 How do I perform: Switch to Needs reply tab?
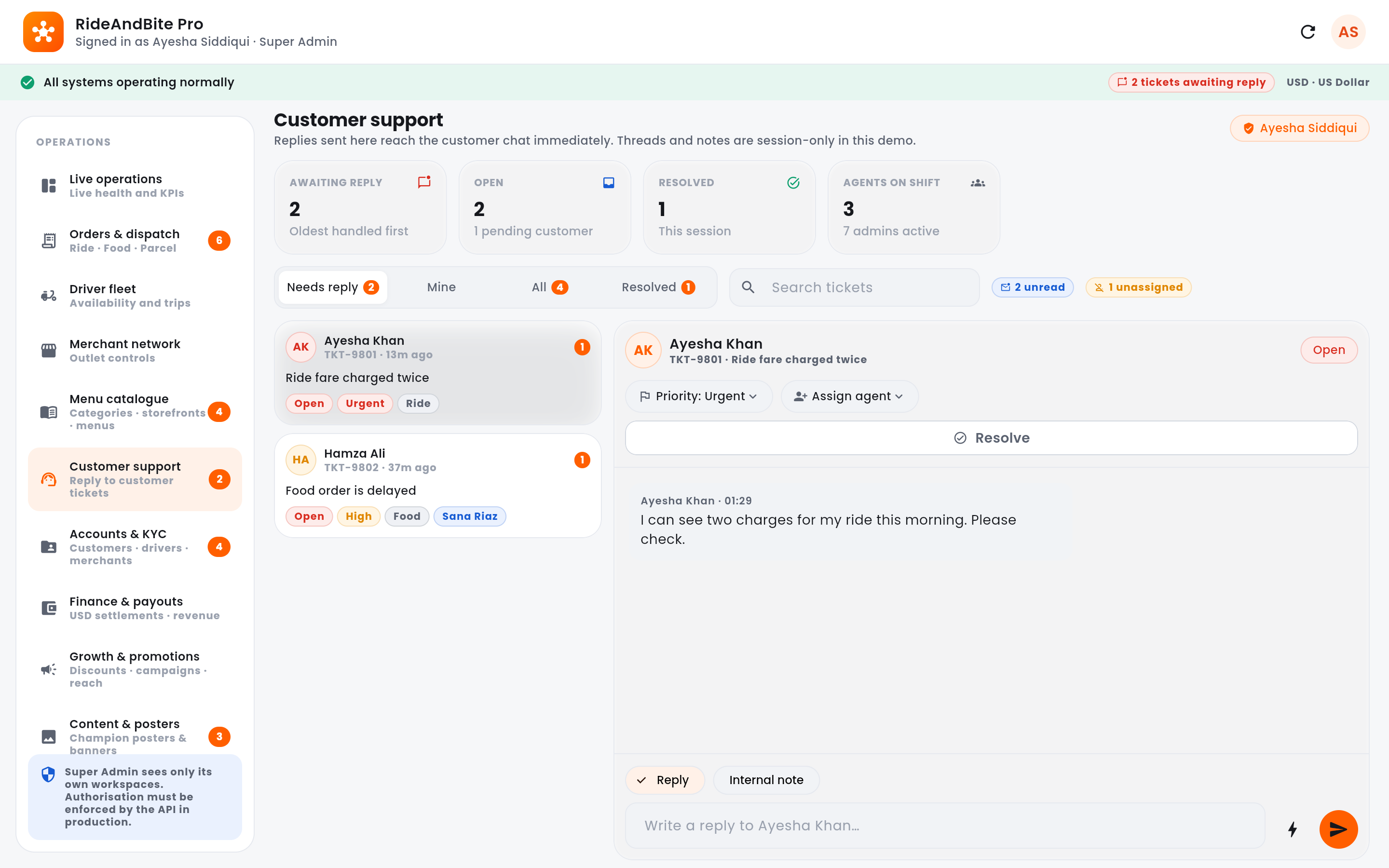tap(333, 287)
